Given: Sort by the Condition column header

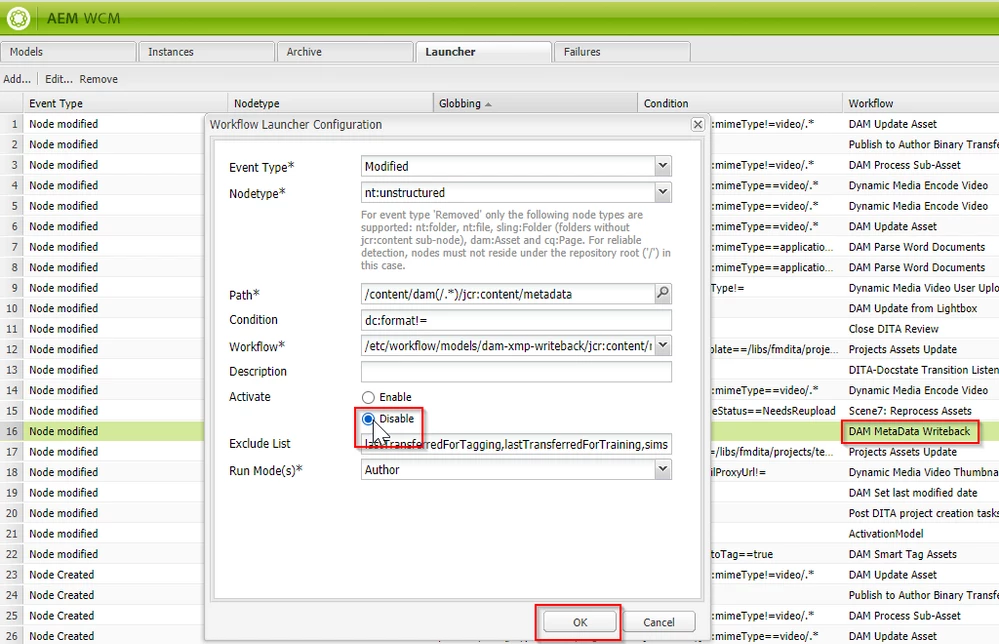Looking at the screenshot, I should tap(740, 103).
